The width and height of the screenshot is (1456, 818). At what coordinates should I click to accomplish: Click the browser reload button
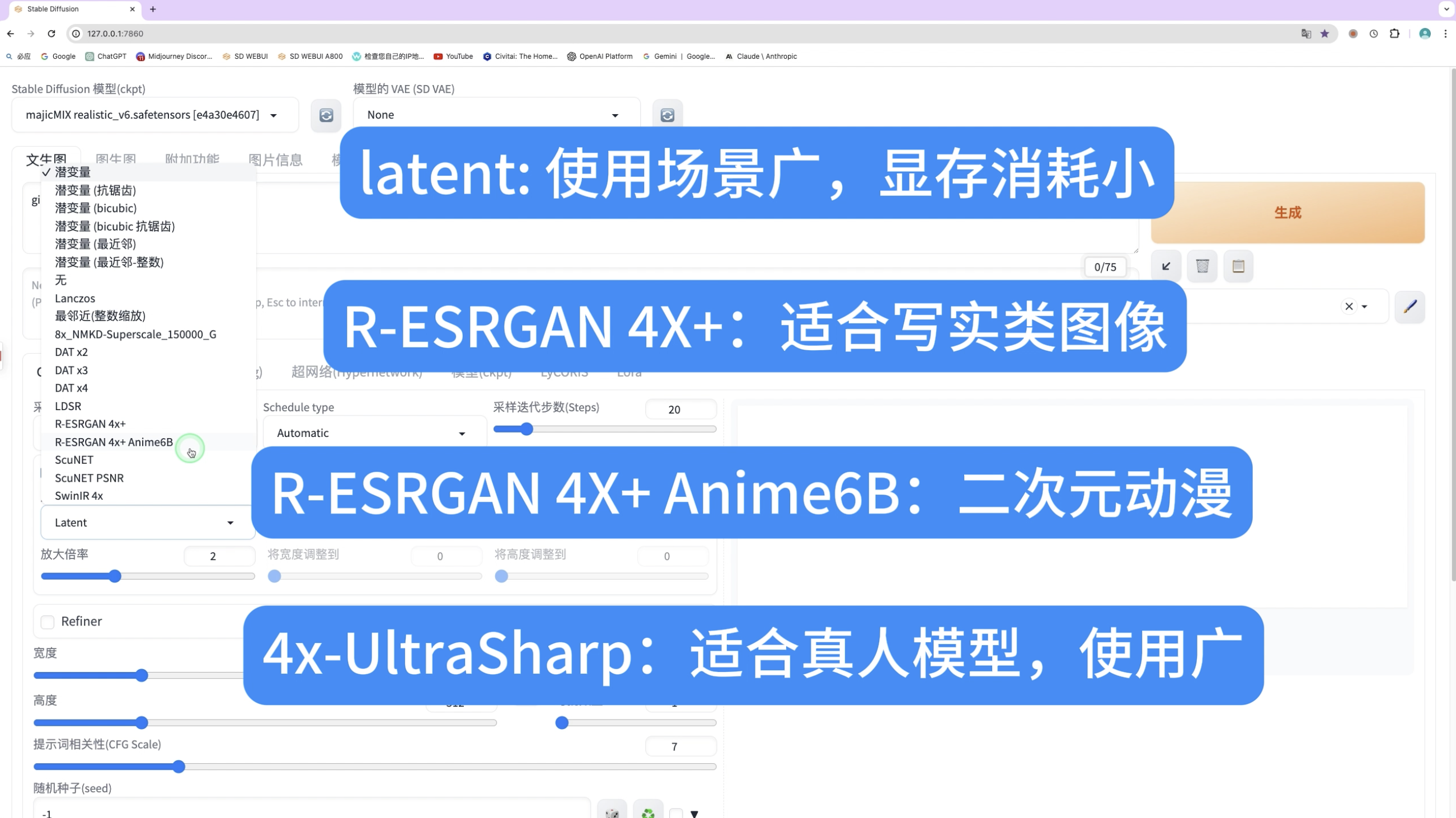pos(51,34)
